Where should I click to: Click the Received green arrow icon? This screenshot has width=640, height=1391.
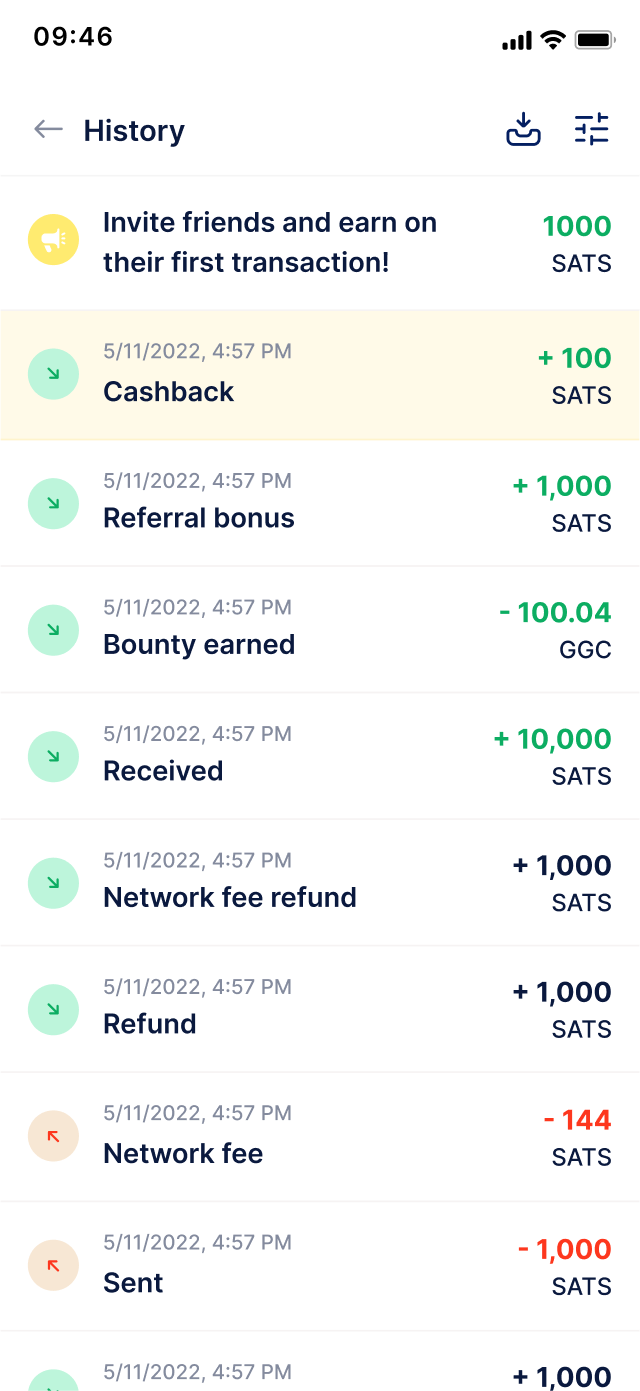53,756
